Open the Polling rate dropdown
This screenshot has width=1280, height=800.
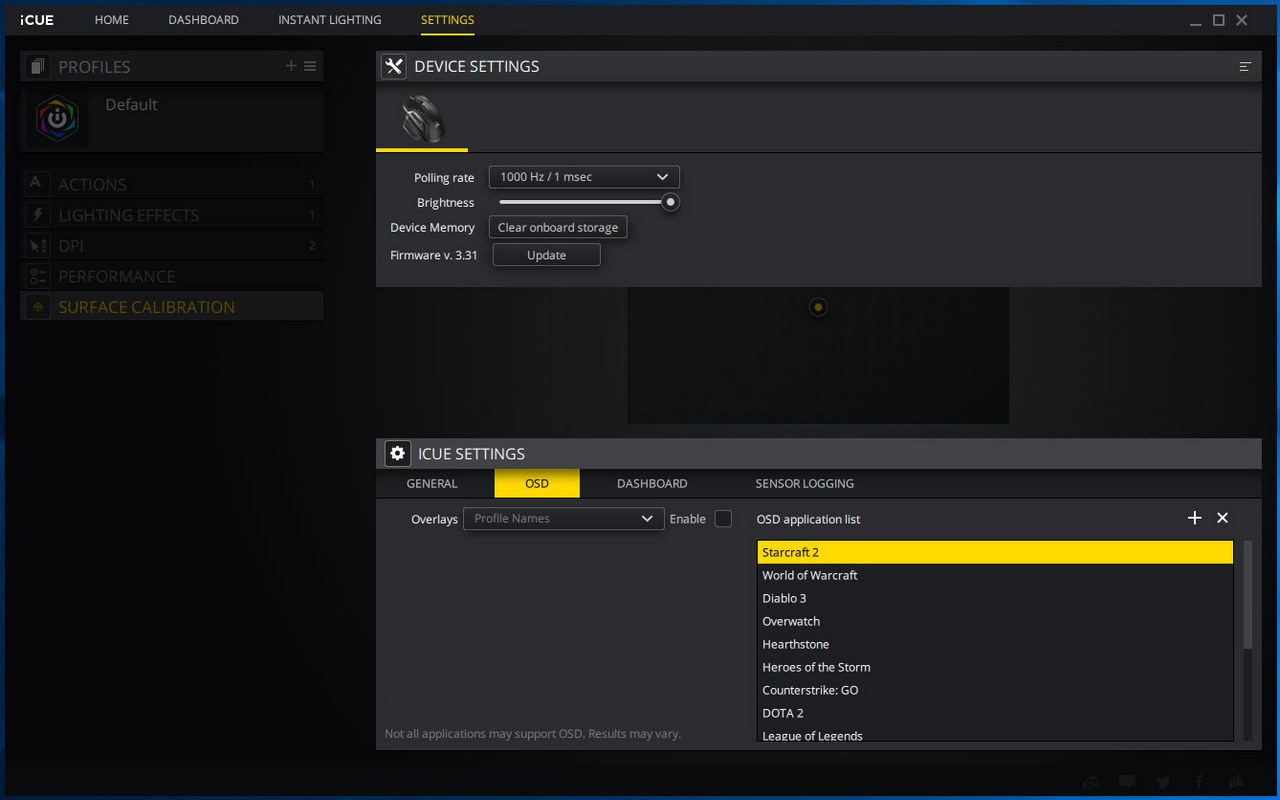584,177
